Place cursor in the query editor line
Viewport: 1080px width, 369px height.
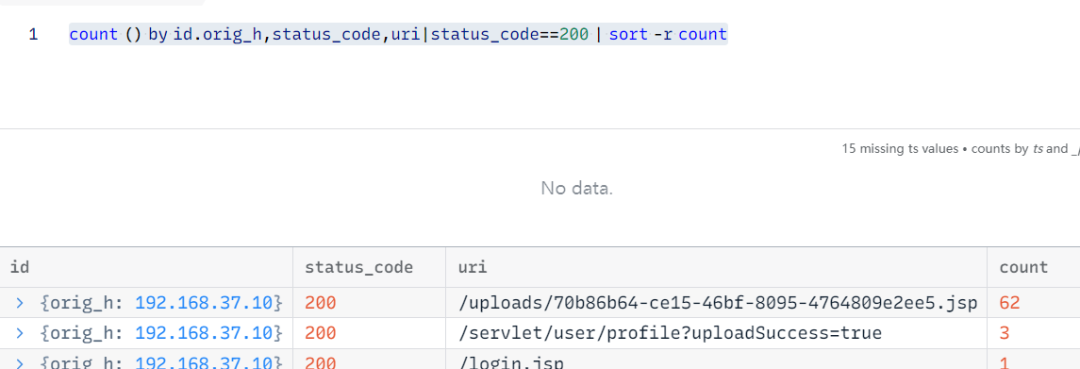[398, 34]
